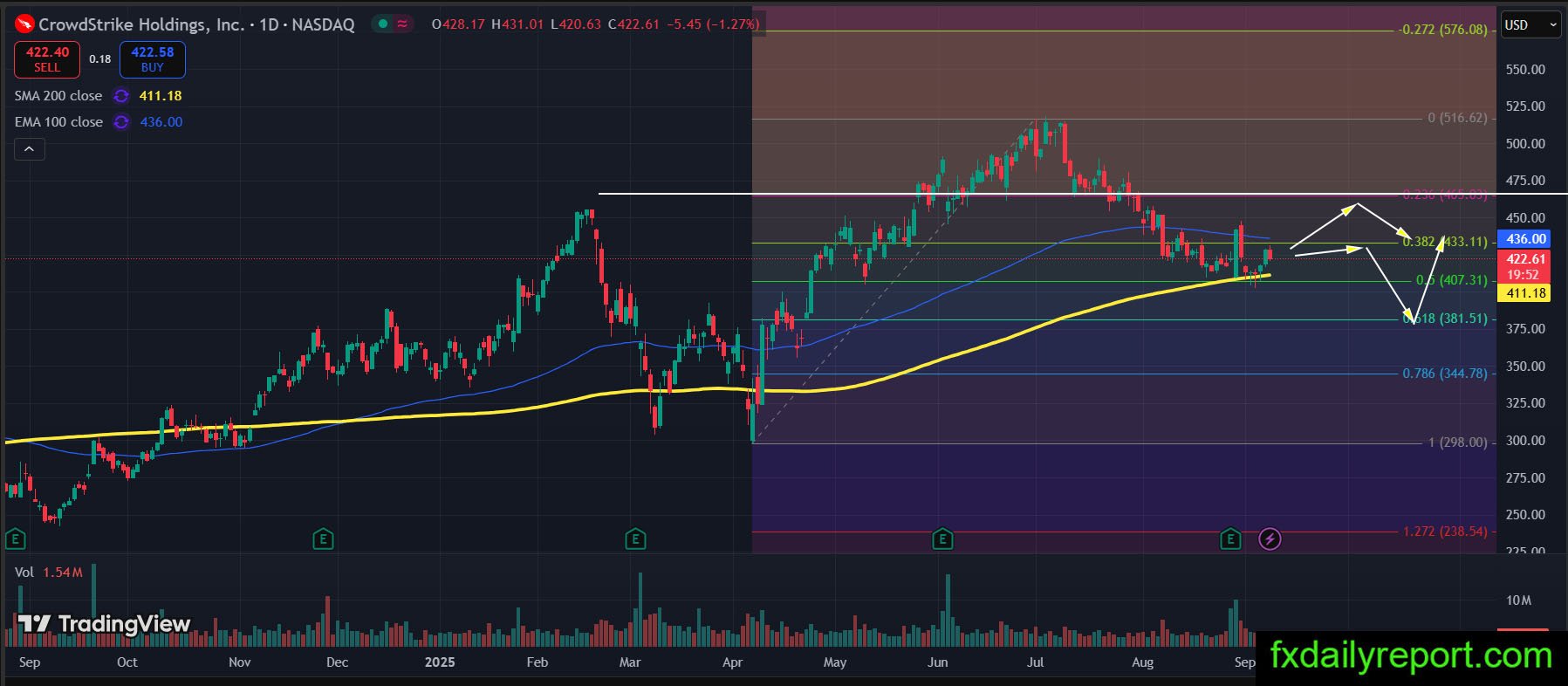Click the 10M volume axis label
1568x686 pixels.
coord(1518,600)
